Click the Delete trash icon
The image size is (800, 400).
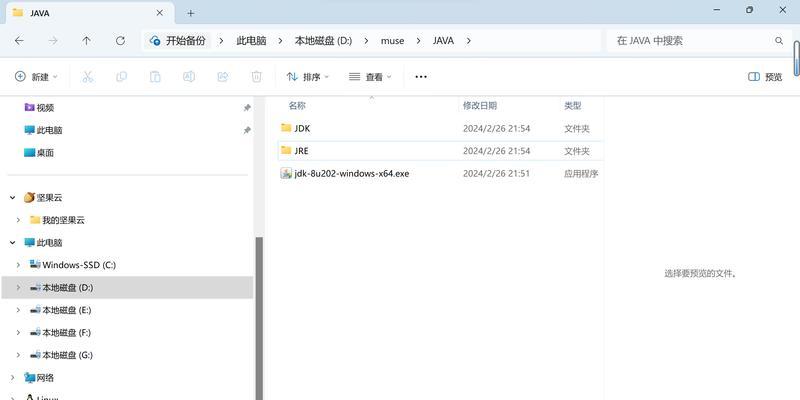(256, 77)
